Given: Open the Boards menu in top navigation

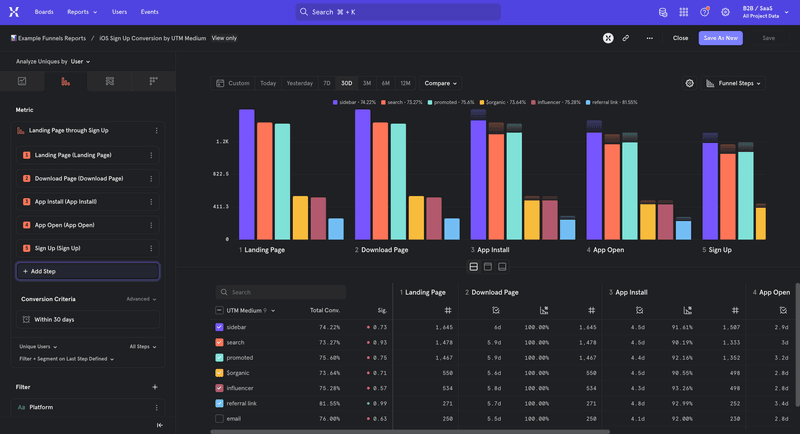Looking at the screenshot, I should coord(44,12).
